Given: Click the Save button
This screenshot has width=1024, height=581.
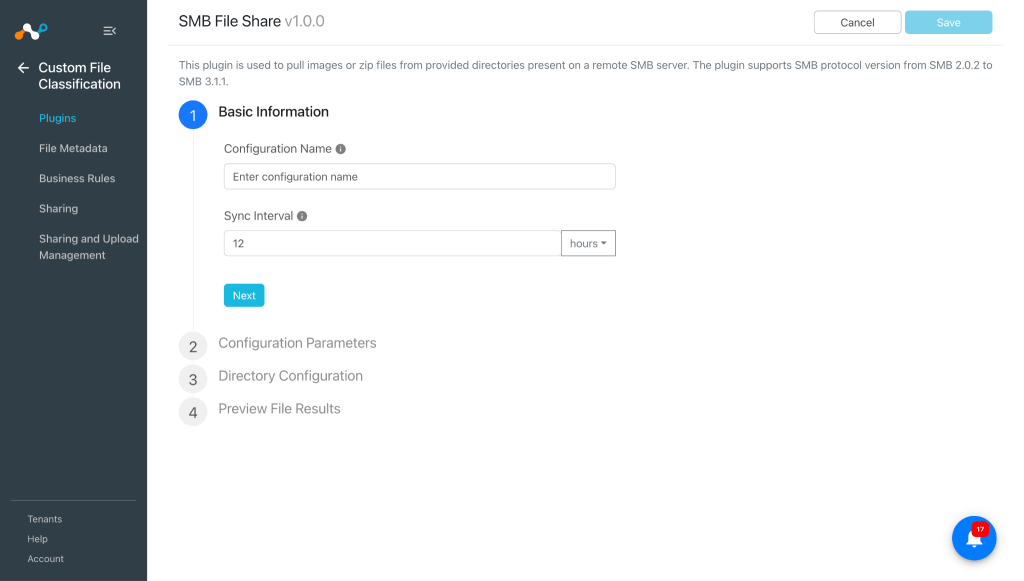Looking at the screenshot, I should [948, 22].
